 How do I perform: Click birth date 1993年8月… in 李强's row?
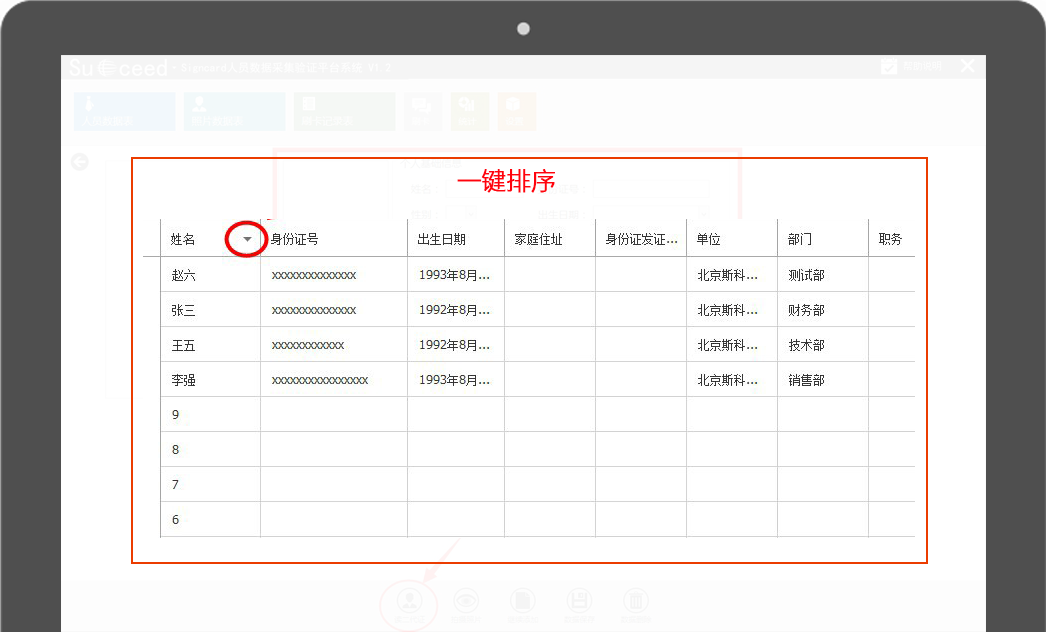[x=454, y=380]
